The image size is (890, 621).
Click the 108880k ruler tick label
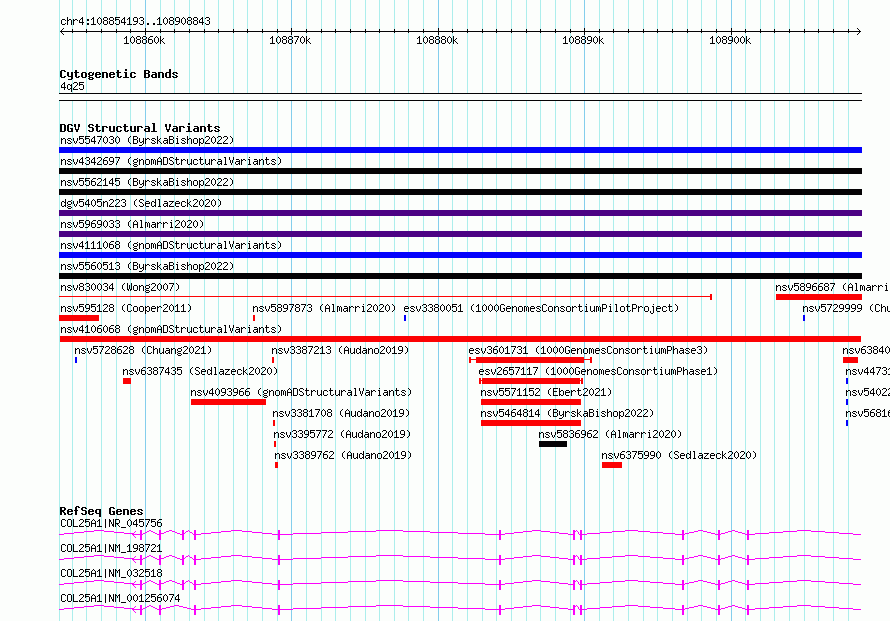[437, 41]
